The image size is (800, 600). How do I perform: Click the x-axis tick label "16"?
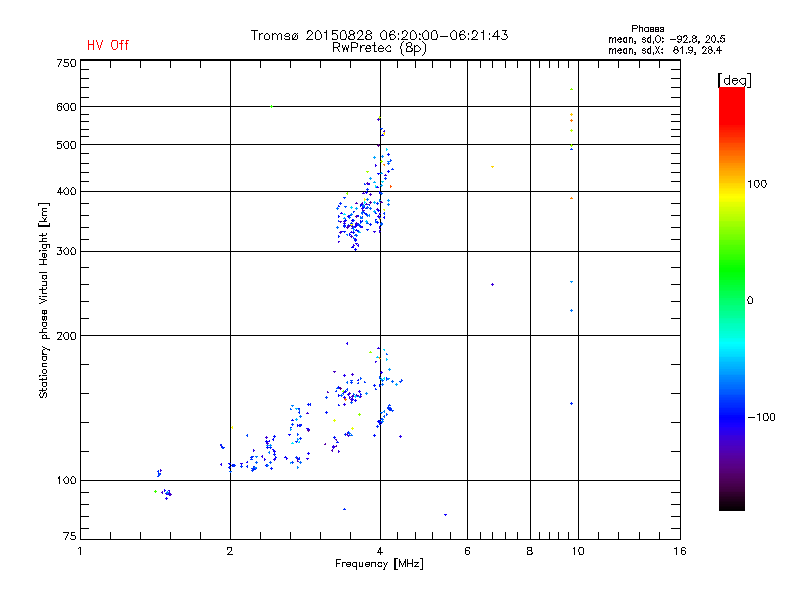pos(680,551)
